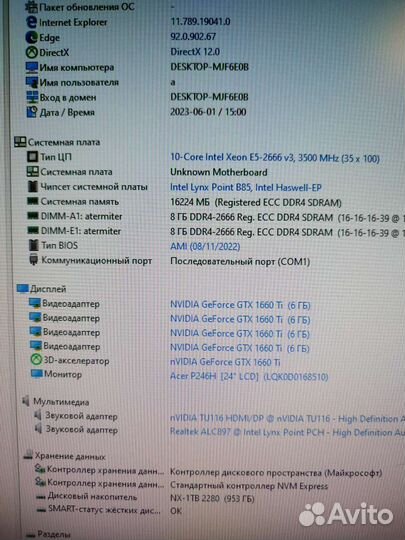Viewport: 405px width, 540px height.
Task: Select the Мультимедиа section header
Action: [x=61, y=402]
